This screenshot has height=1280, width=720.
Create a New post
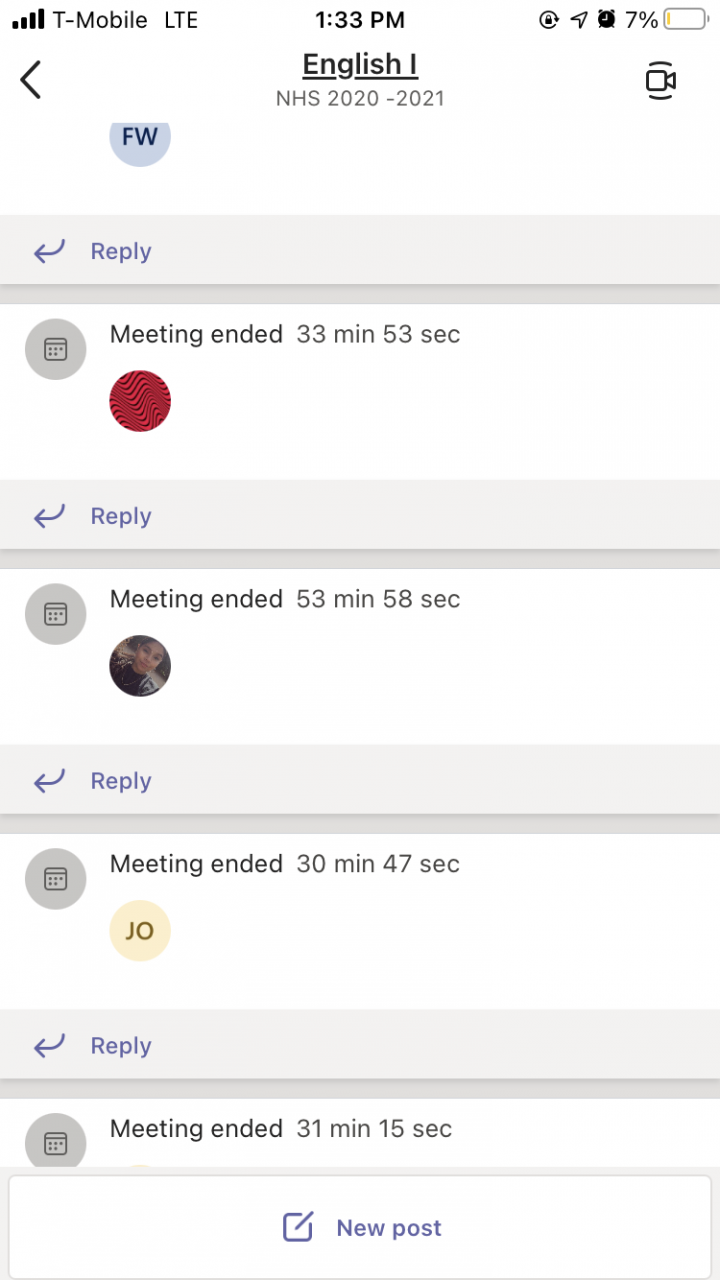361,1228
